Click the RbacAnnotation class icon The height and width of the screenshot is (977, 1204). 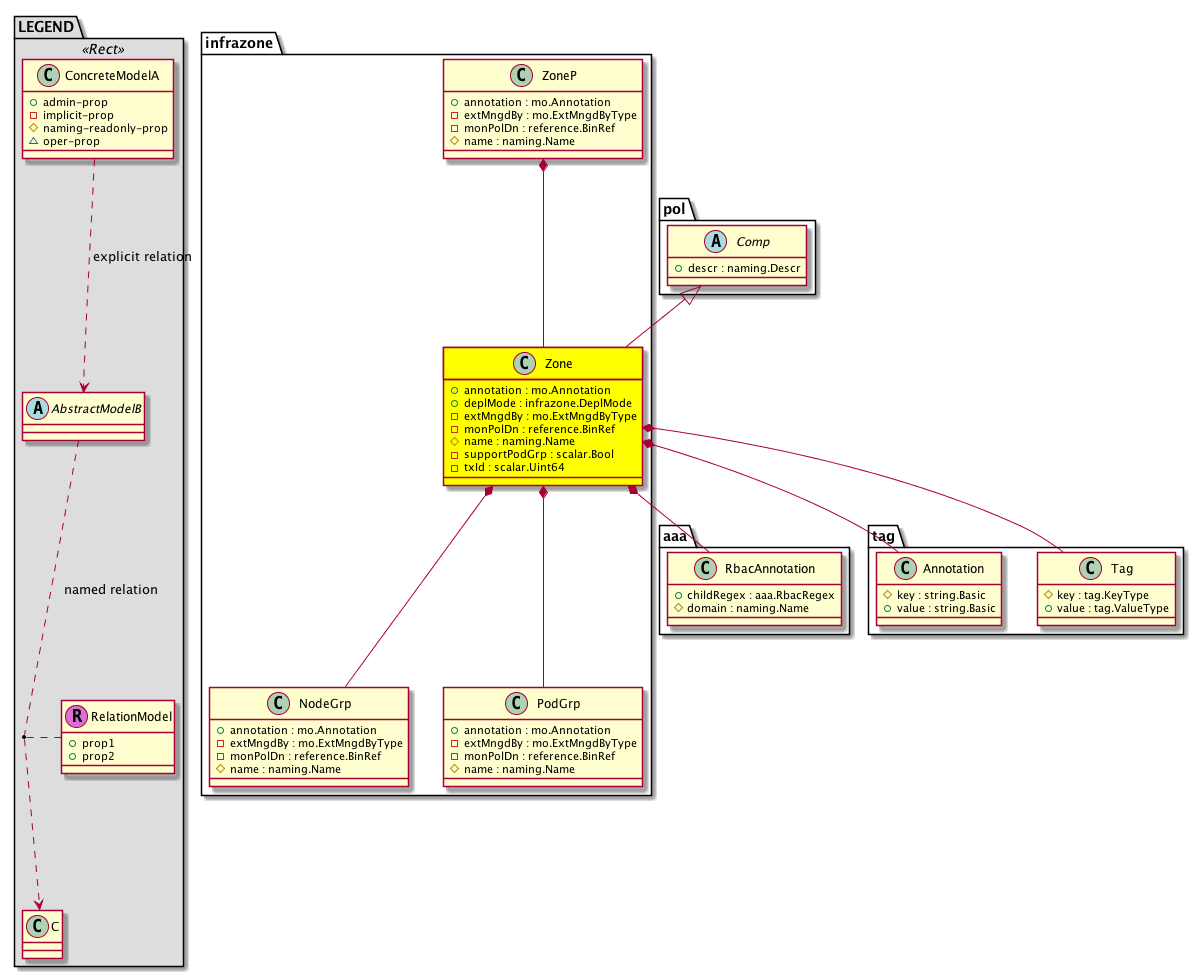click(707, 568)
